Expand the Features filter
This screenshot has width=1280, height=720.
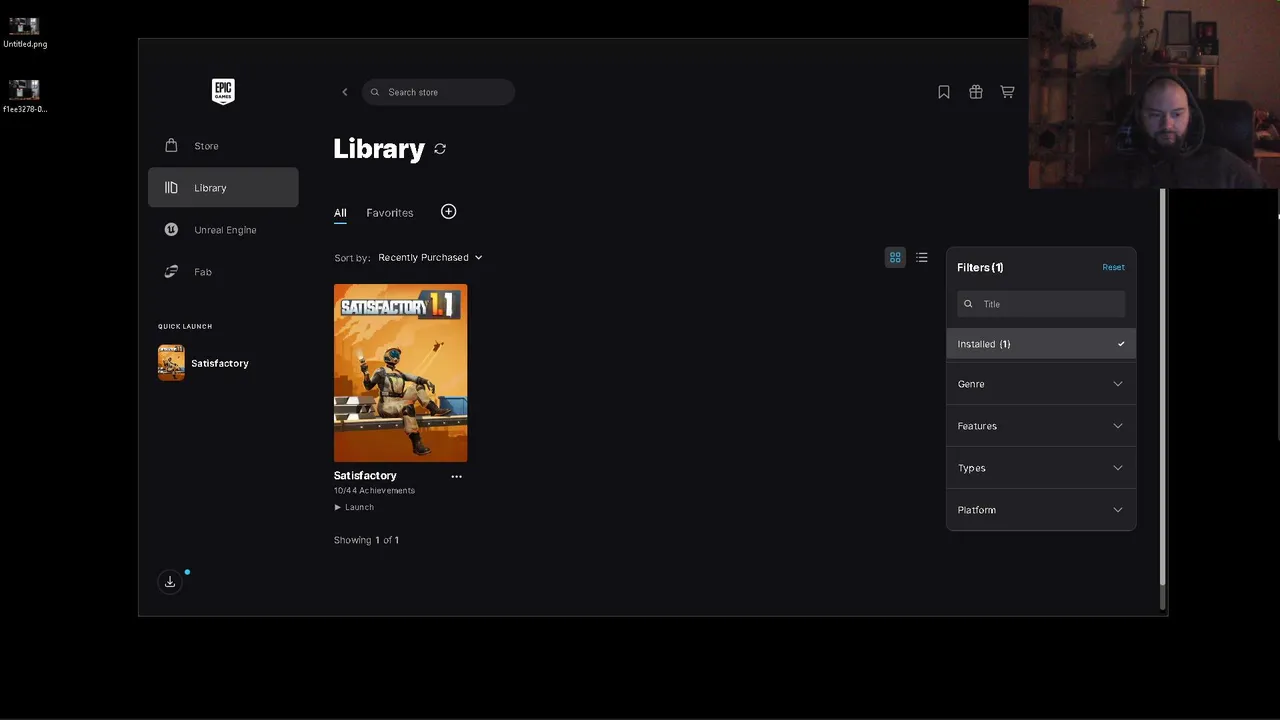pyautogui.click(x=1041, y=426)
